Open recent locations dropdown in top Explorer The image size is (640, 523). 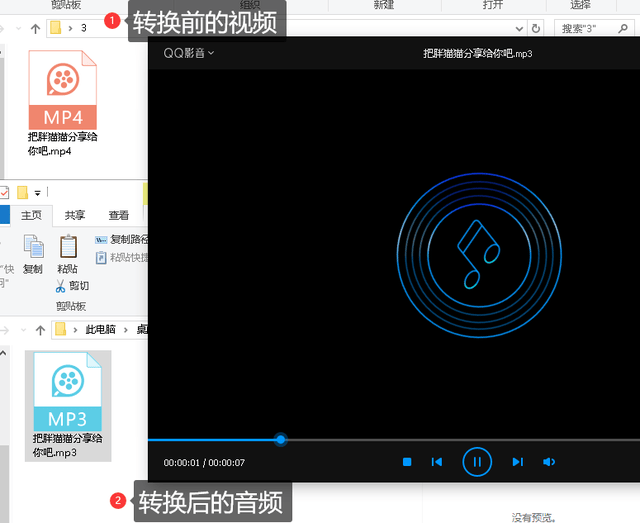coord(18,29)
